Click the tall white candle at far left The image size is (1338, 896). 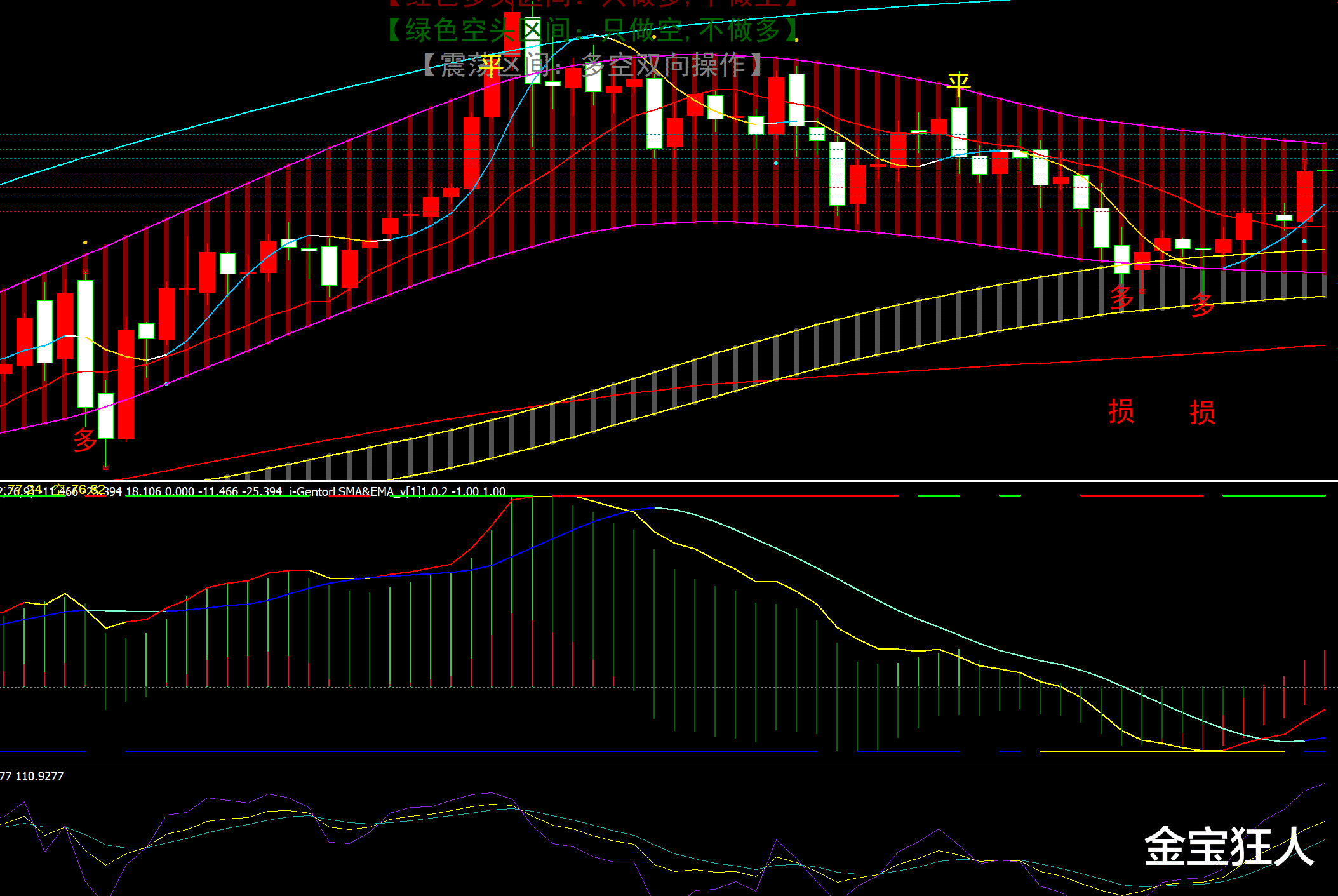(x=85, y=343)
